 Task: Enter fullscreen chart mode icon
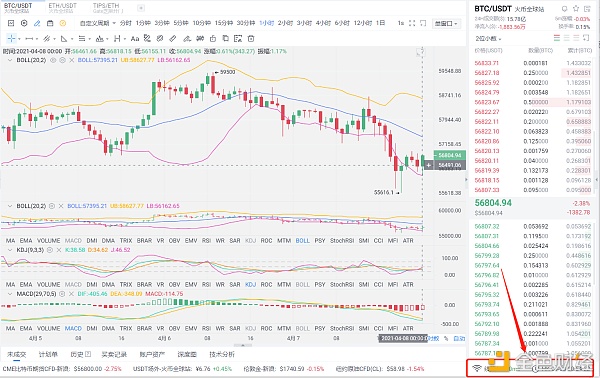412,23
